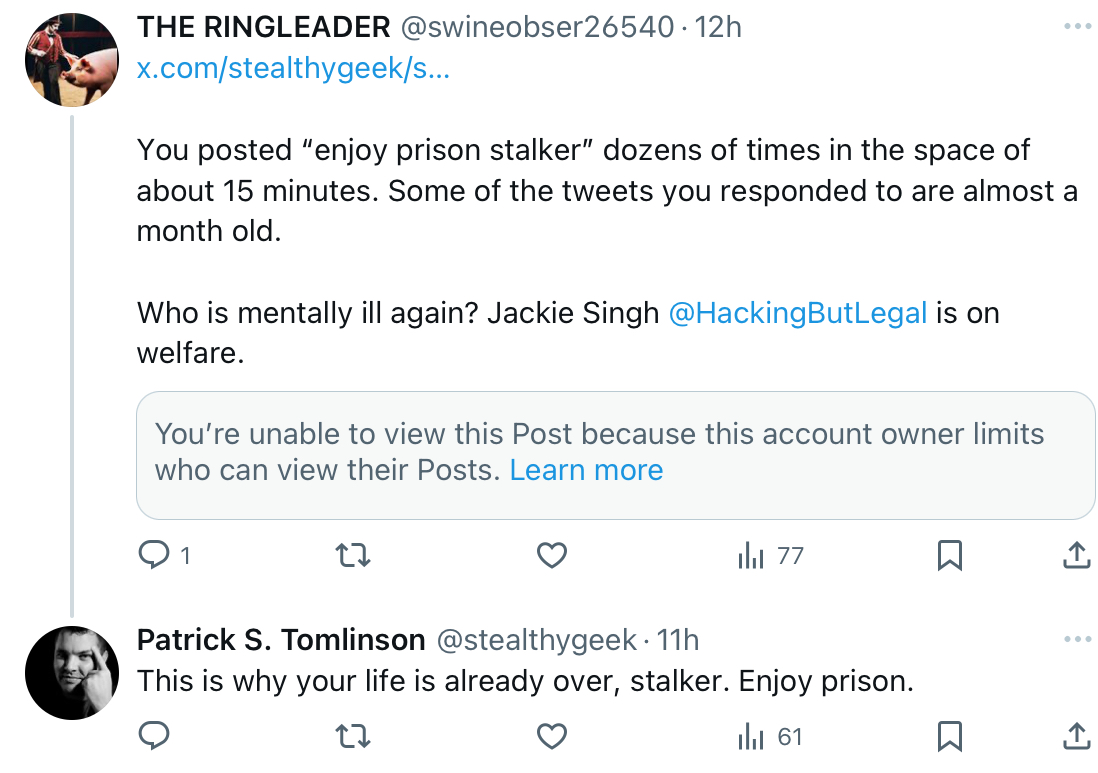The image size is (1098, 773).
Task: Open more options for THE RINGLEADER's post
Action: pos(1077,27)
